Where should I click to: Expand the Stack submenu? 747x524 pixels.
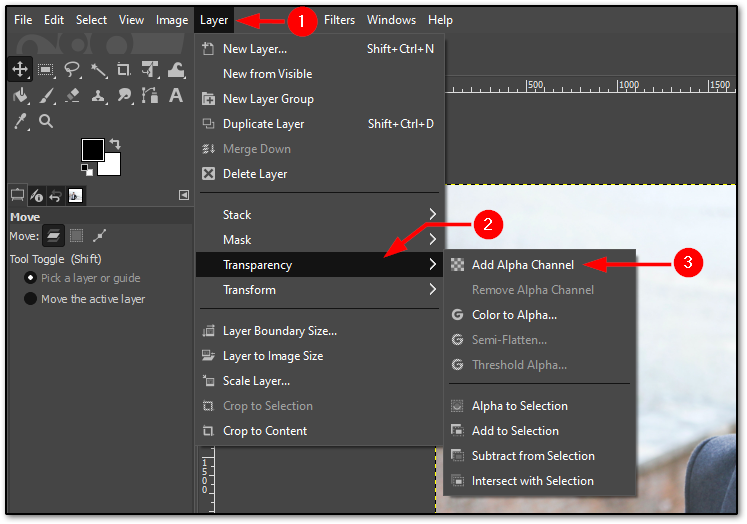pyautogui.click(x=319, y=214)
